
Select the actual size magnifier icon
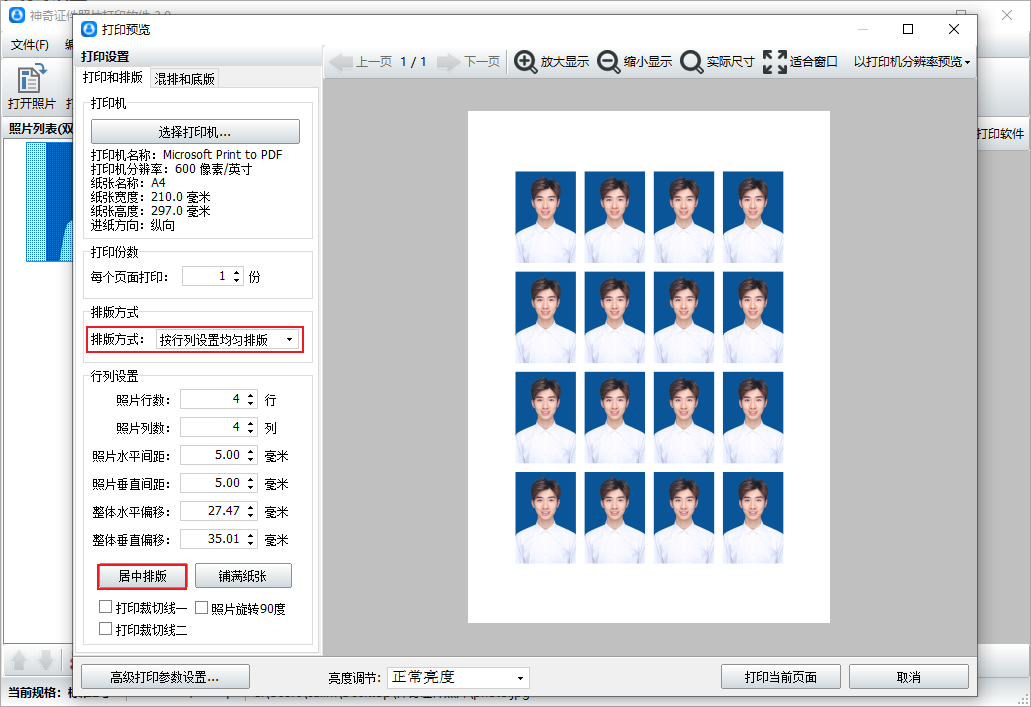[x=691, y=62]
